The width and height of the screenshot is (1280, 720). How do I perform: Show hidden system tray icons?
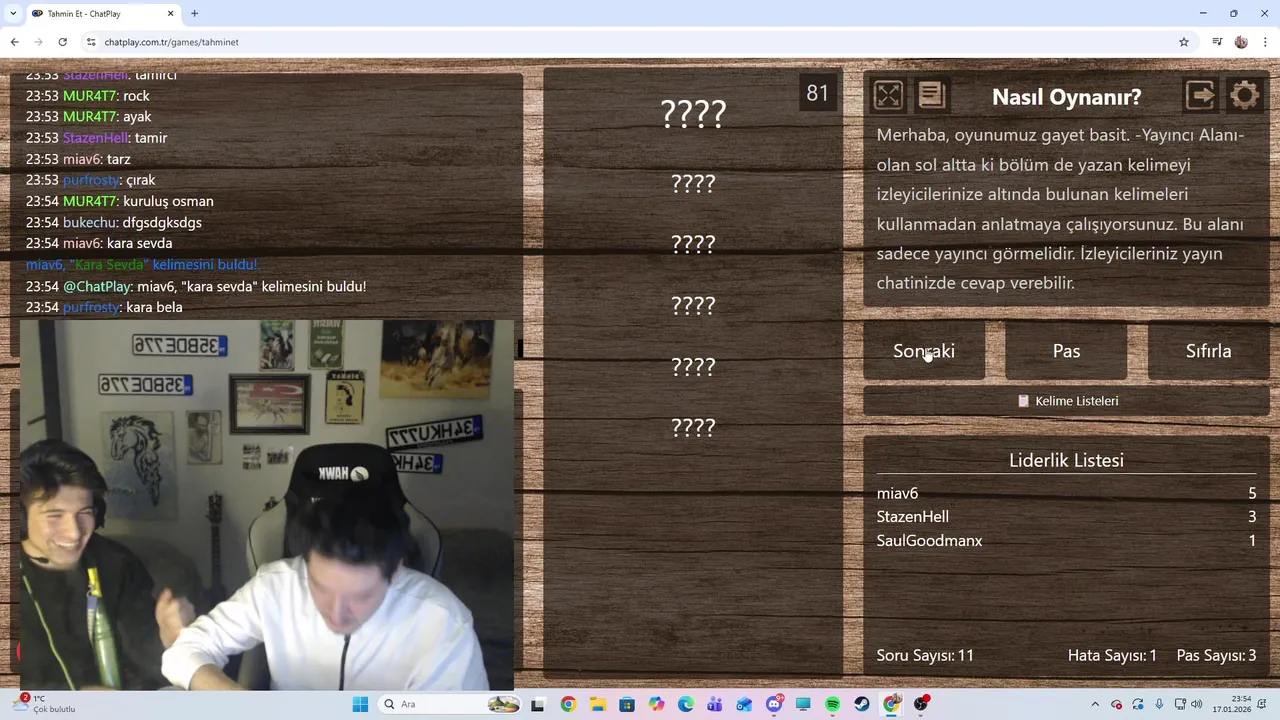click(1095, 704)
